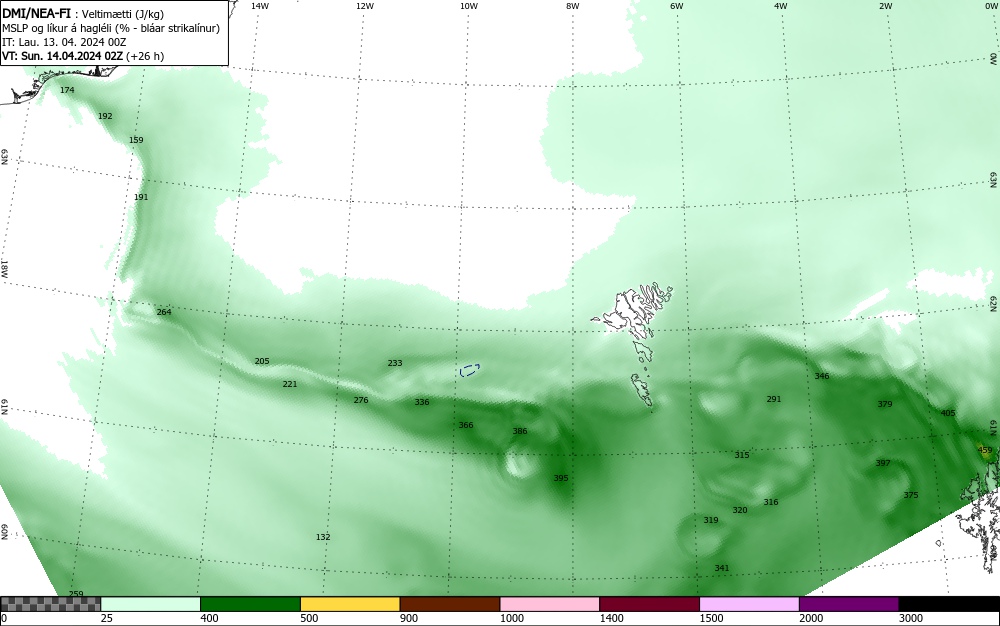Image resolution: width=1000 pixels, height=626 pixels.
Task: Pick the maroon 1400–1500 legend swatch
Action: 649,604
